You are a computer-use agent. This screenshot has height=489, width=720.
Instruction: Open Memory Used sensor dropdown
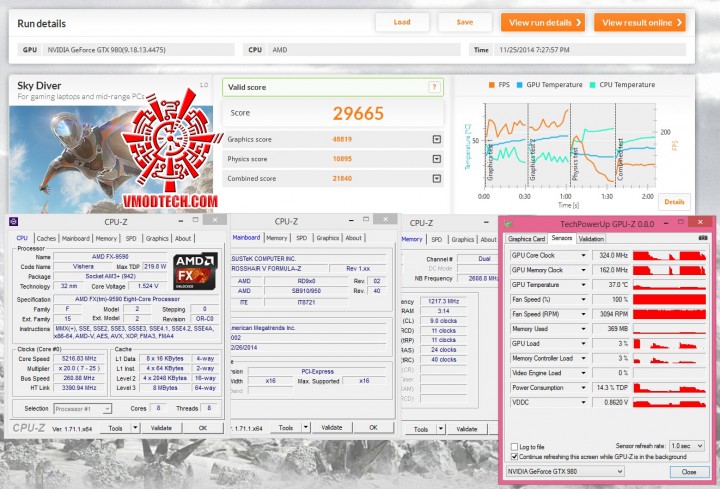click(x=584, y=329)
